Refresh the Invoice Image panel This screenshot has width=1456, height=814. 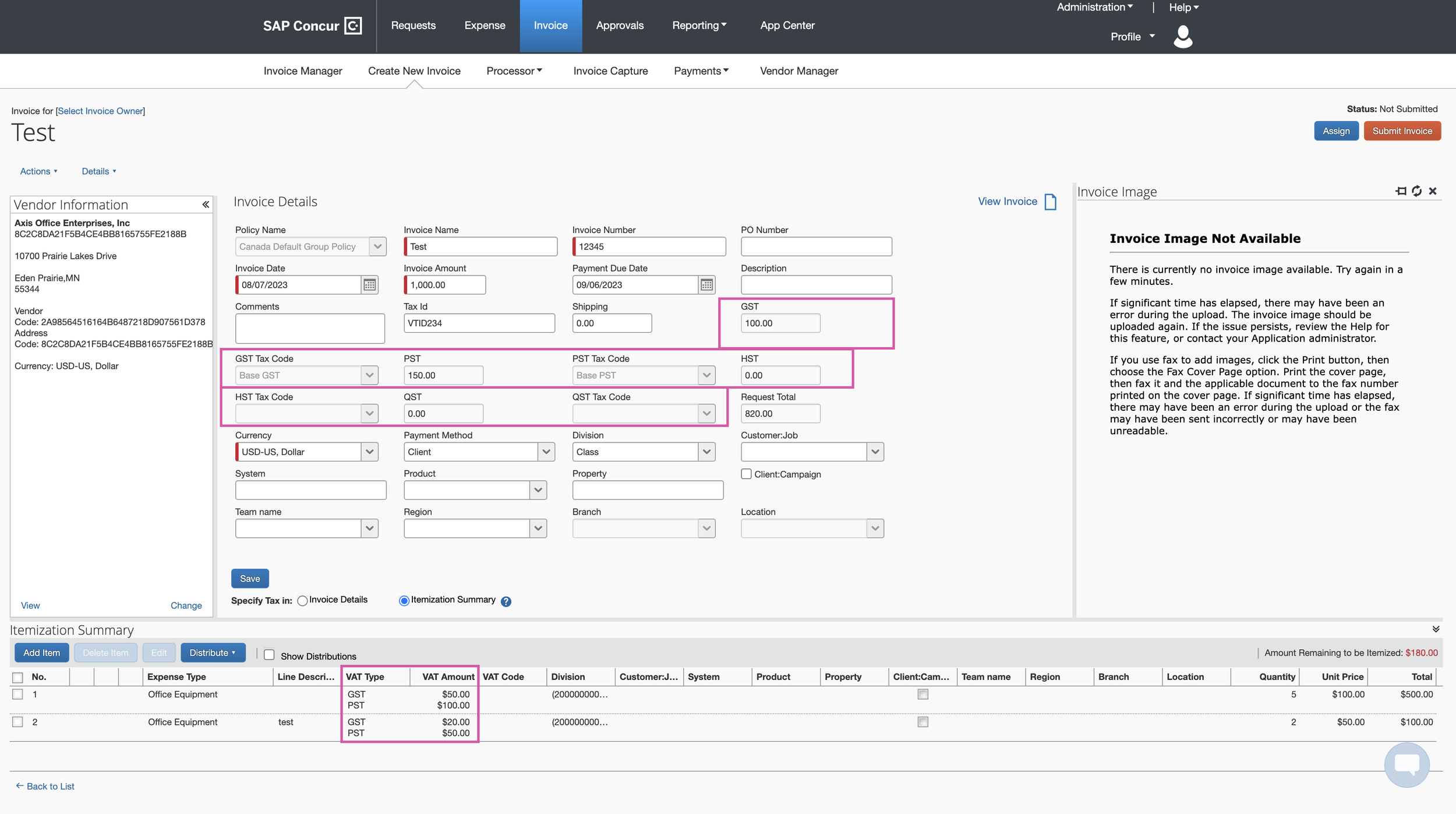[x=1417, y=191]
